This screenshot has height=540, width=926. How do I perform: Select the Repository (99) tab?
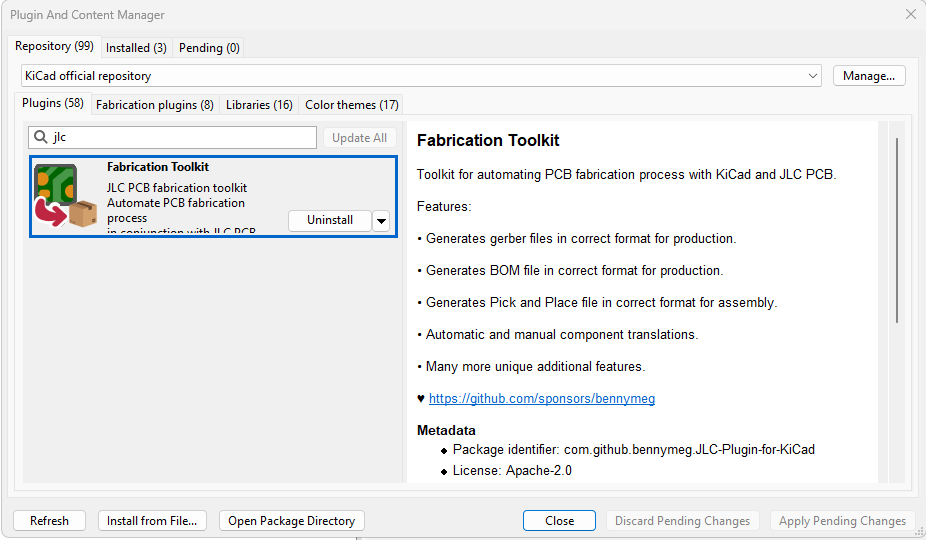coord(54,46)
